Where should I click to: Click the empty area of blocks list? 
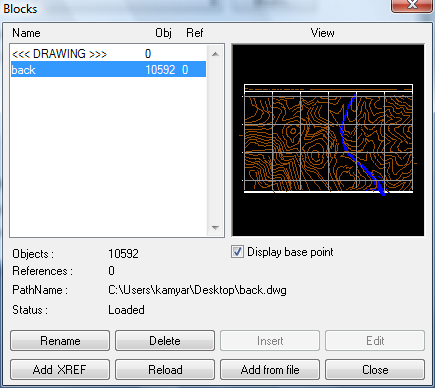click(x=108, y=157)
